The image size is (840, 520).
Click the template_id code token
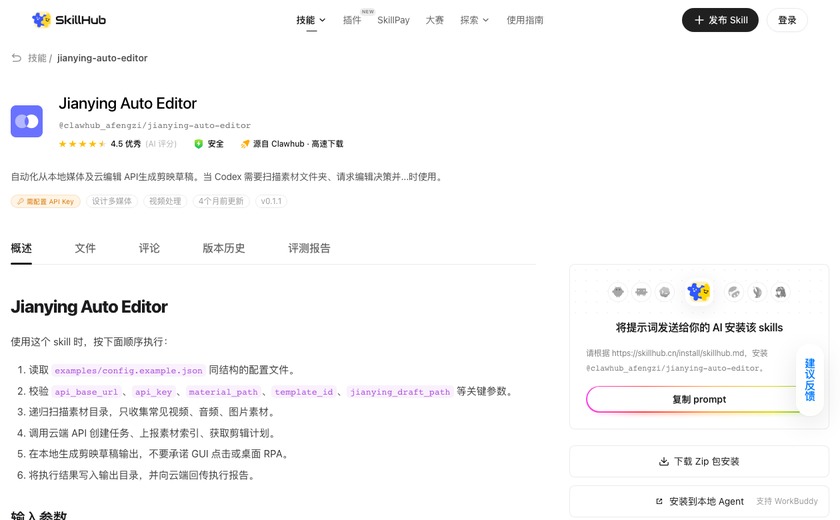[x=304, y=392]
